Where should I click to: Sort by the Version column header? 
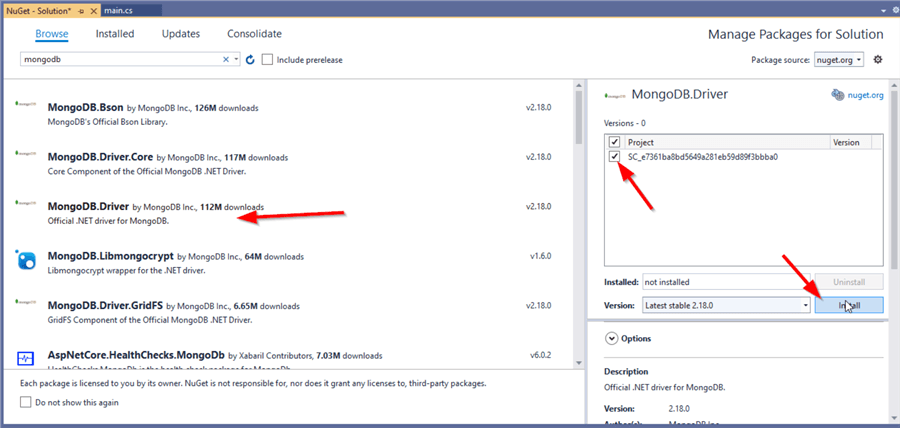pyautogui.click(x=851, y=142)
